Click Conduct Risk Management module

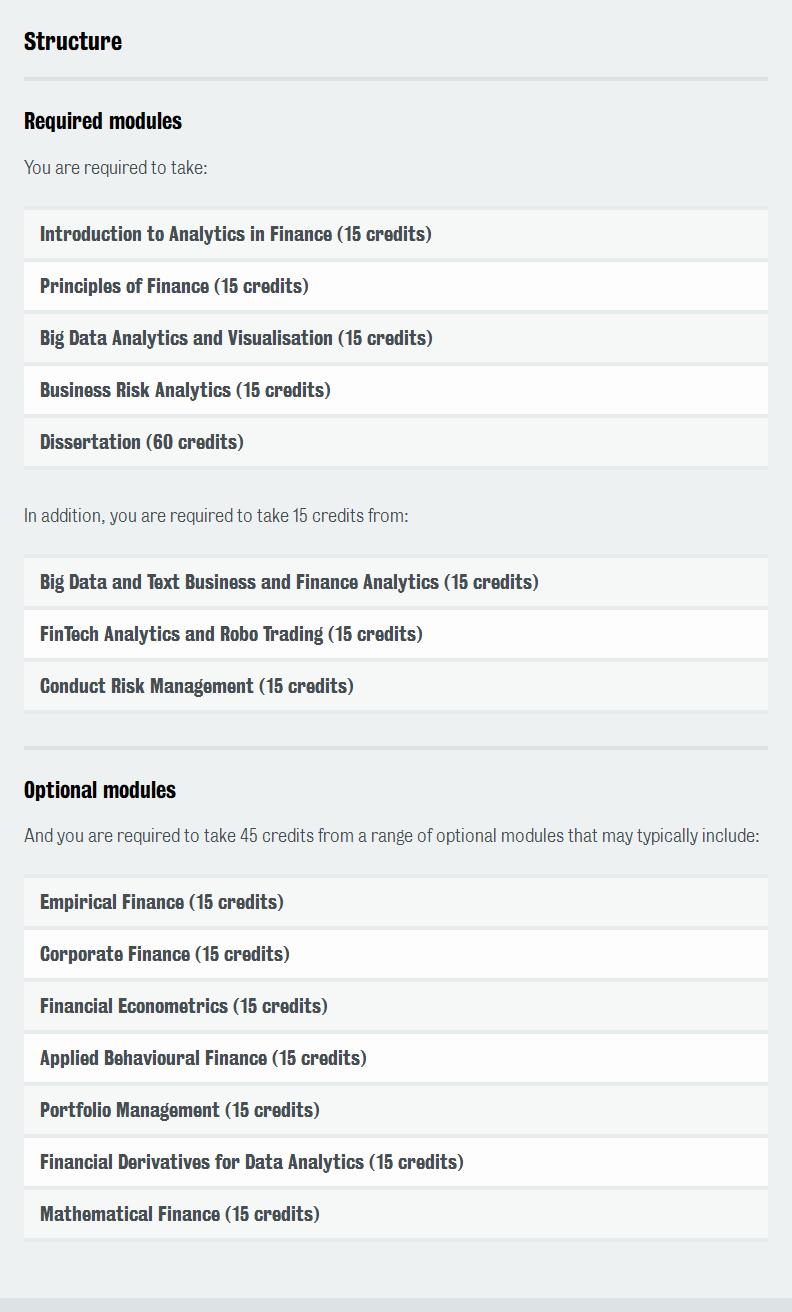point(396,686)
